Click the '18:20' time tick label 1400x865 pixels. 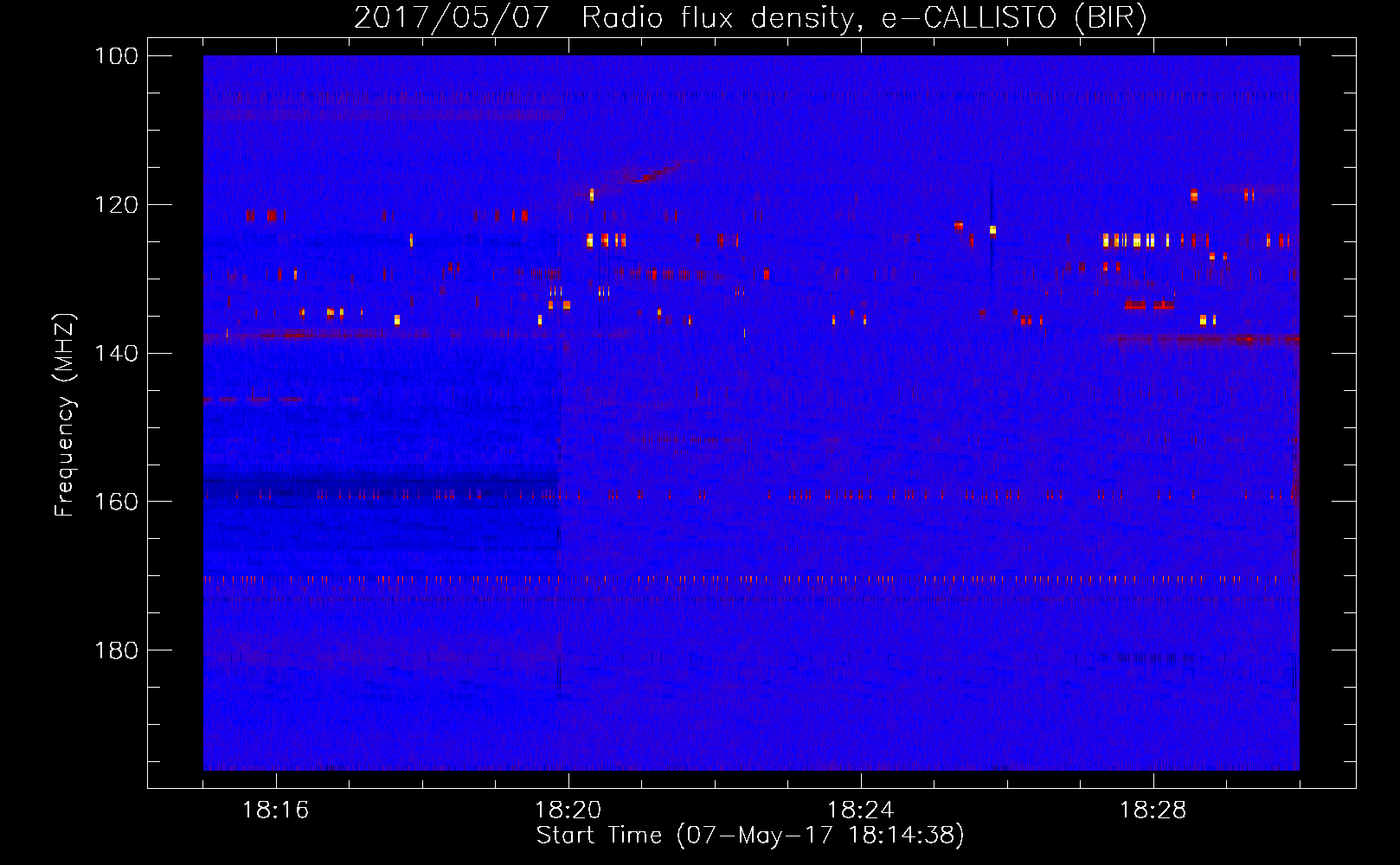pyautogui.click(x=568, y=811)
